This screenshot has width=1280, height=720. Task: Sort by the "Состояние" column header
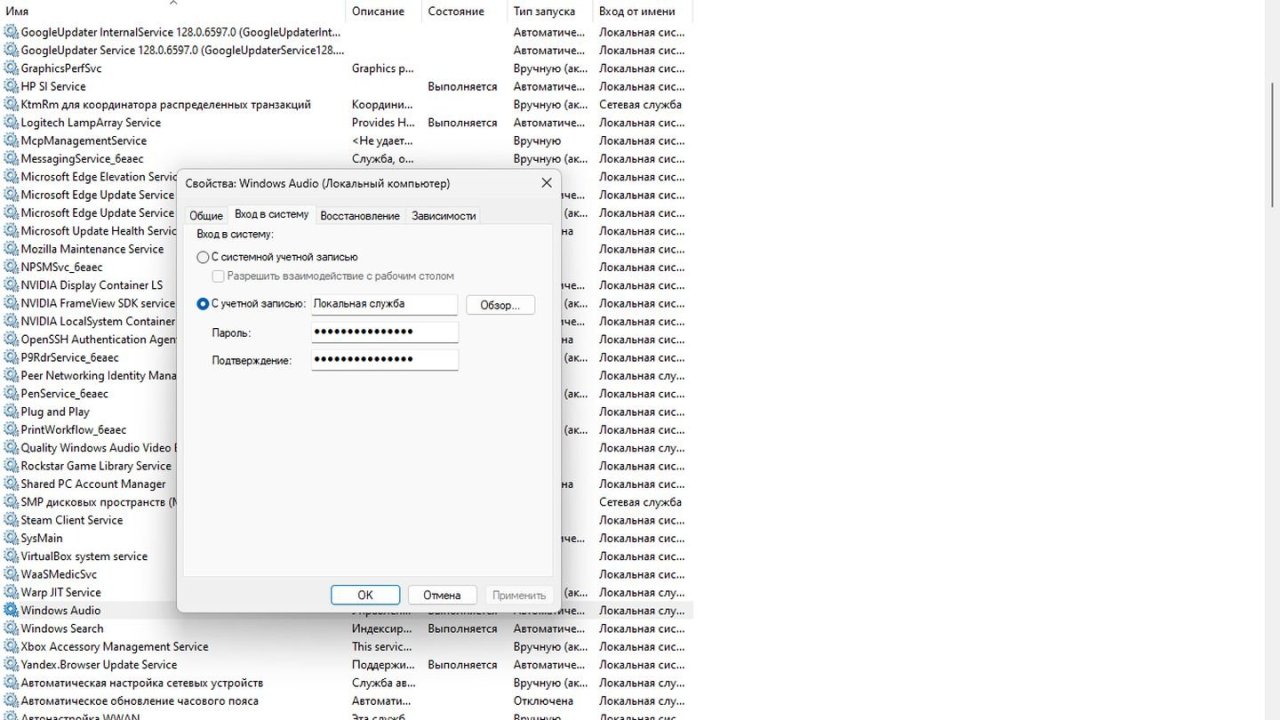(455, 11)
